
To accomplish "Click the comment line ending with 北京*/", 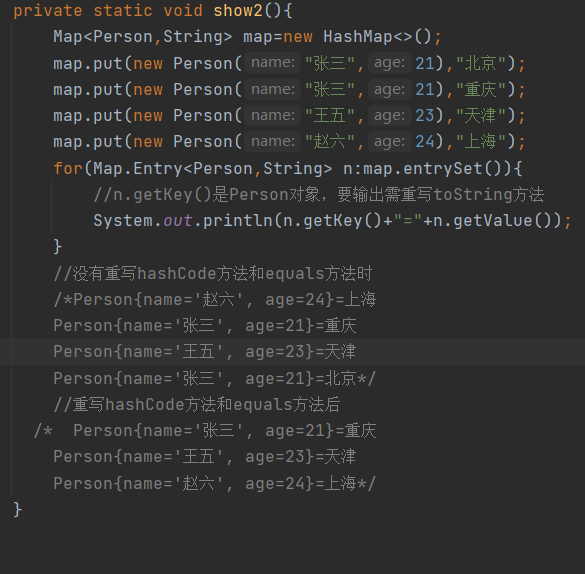I will pyautogui.click(x=215, y=378).
